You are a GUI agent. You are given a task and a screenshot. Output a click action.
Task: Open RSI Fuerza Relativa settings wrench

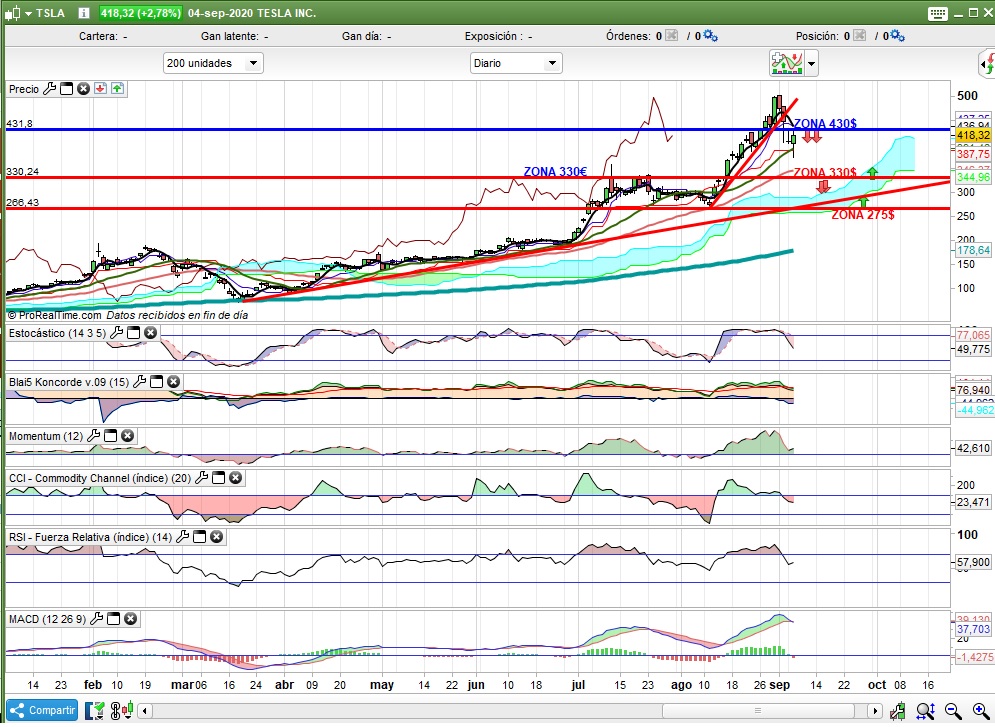[x=183, y=537]
